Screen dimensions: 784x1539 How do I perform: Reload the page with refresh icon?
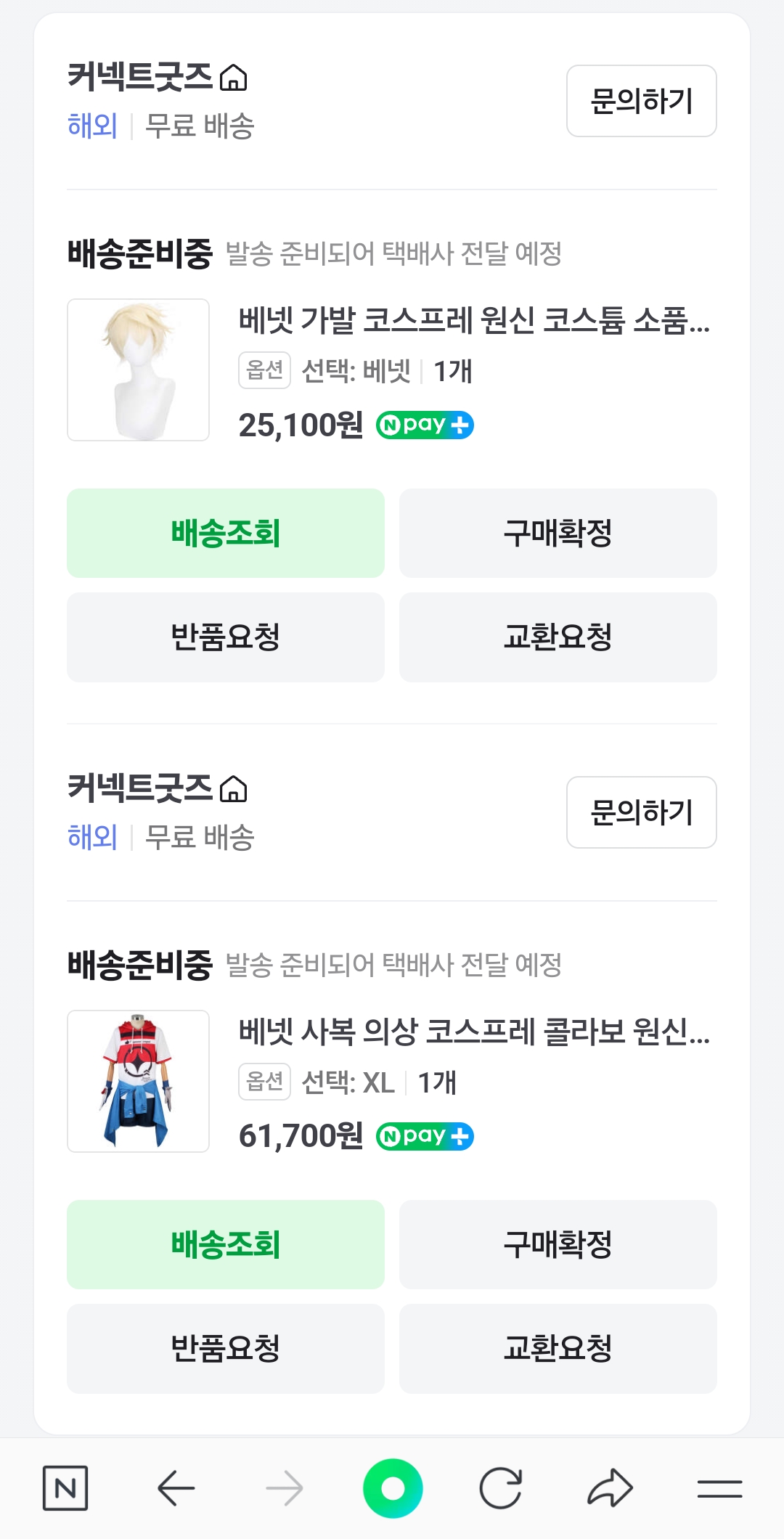click(x=501, y=1488)
